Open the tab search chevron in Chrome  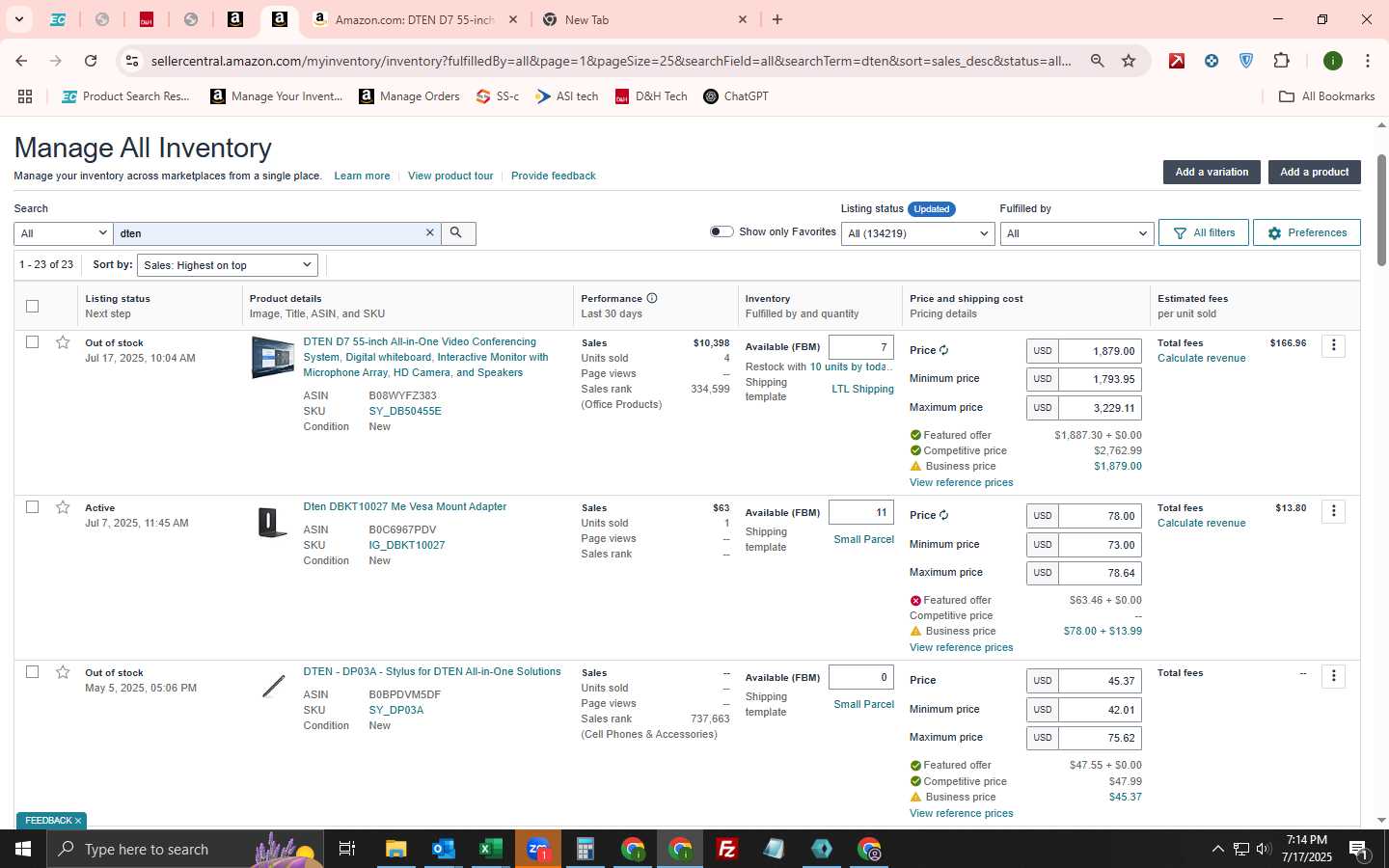18,19
